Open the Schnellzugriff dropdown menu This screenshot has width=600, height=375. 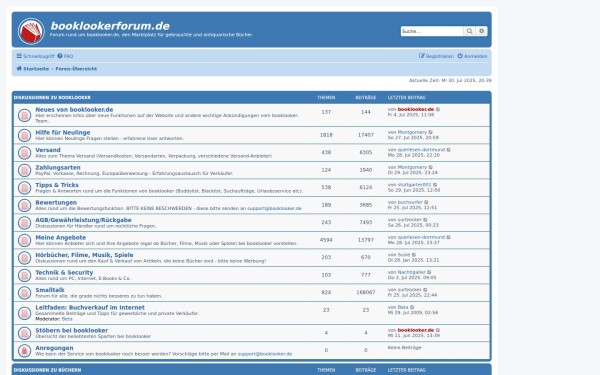(35, 56)
